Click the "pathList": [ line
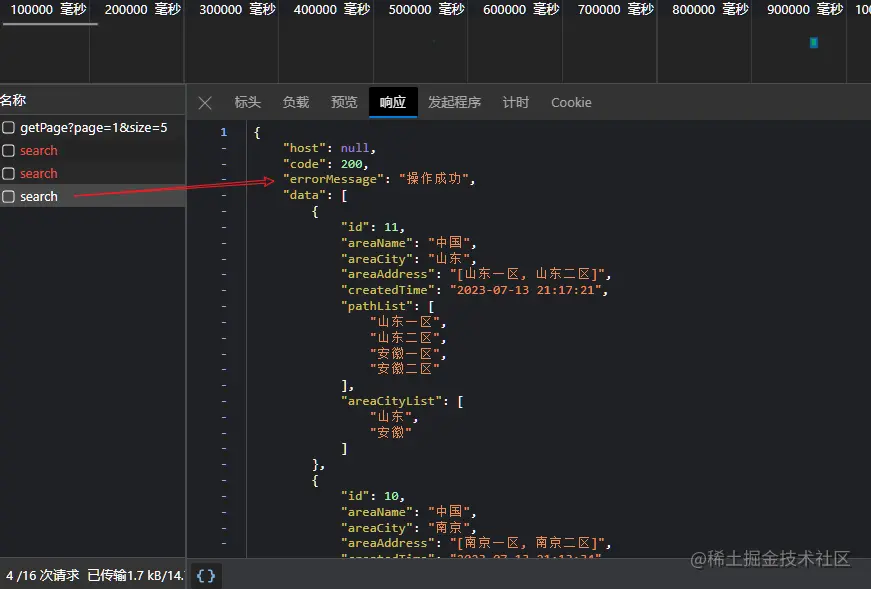Viewport: 871px width, 589px height. click(387, 306)
